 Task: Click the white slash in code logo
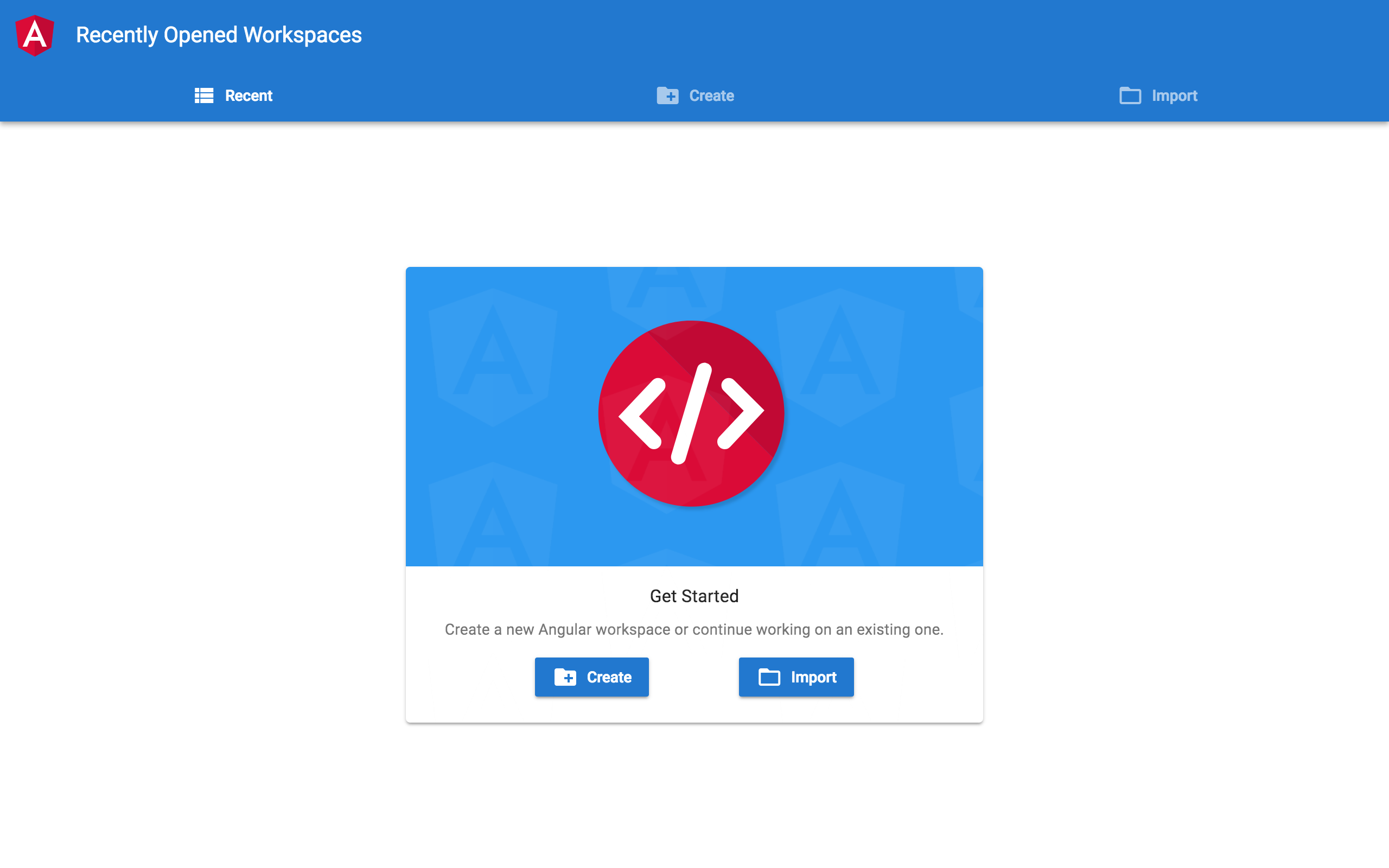692,413
